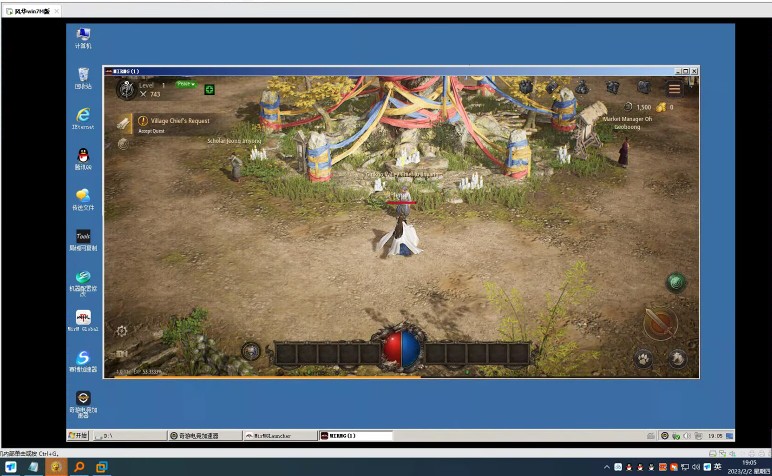
Task: Click the orange magnifier icon on host taskbar
Action: click(79, 467)
